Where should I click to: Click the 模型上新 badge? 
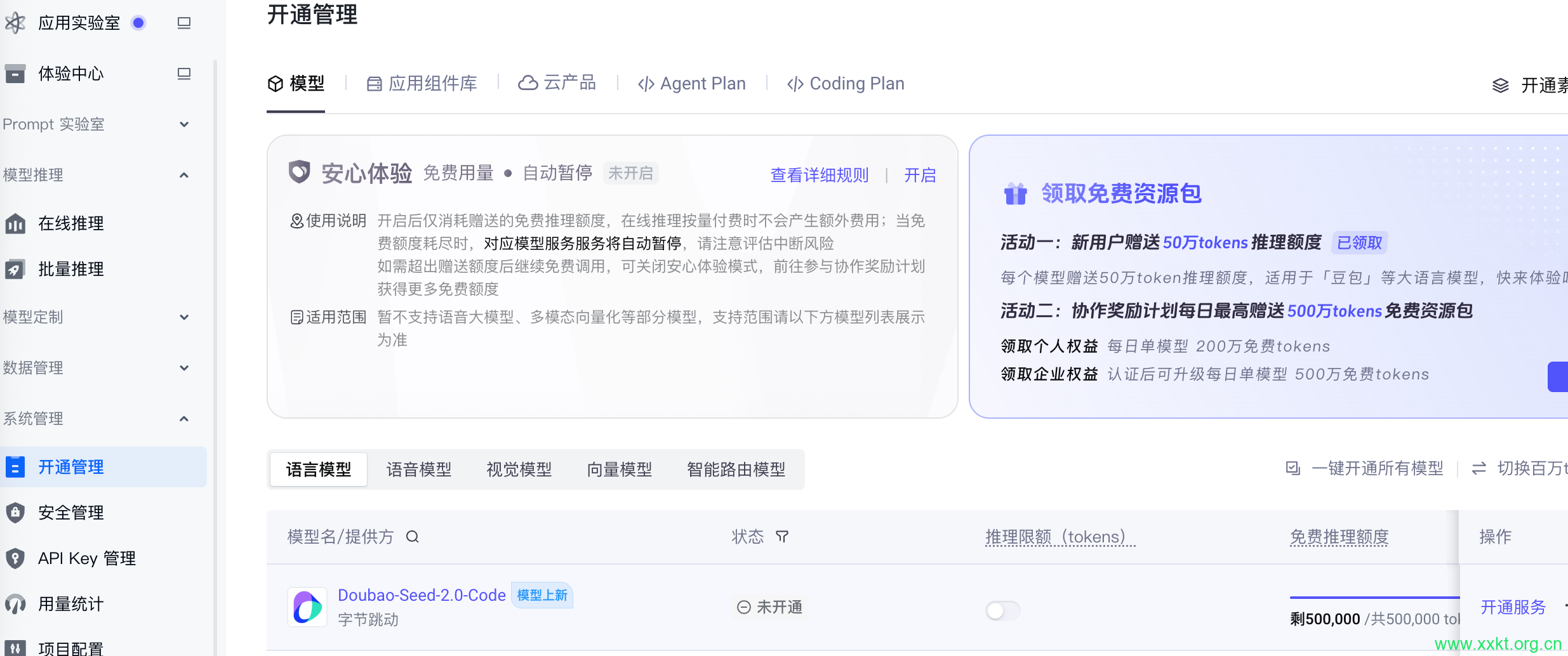(542, 595)
